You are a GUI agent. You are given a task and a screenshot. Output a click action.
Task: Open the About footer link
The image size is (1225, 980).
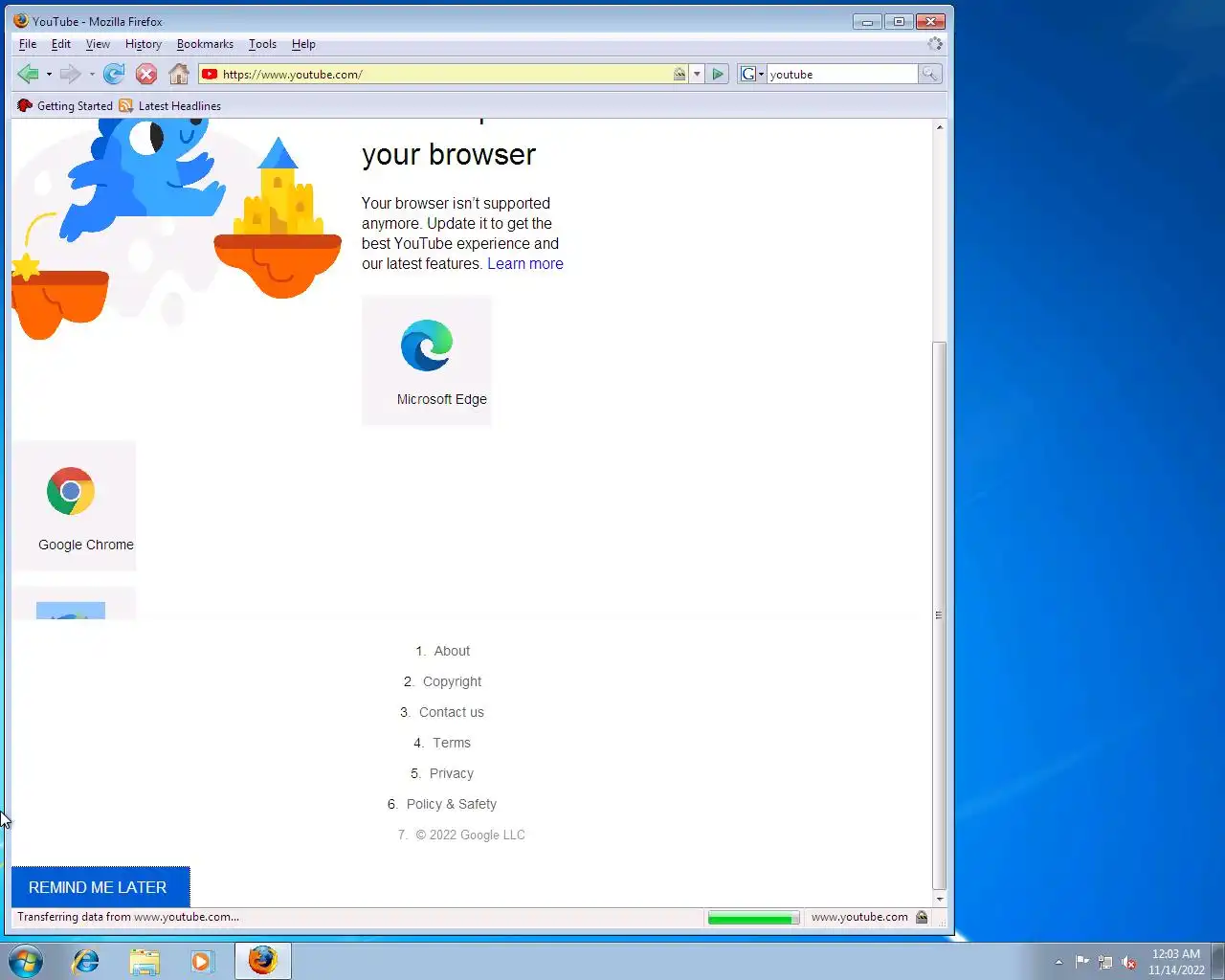click(x=452, y=651)
